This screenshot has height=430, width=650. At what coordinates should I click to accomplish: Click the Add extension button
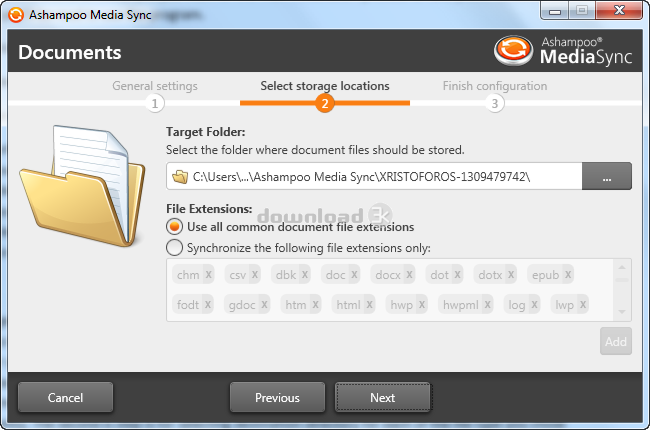point(616,342)
